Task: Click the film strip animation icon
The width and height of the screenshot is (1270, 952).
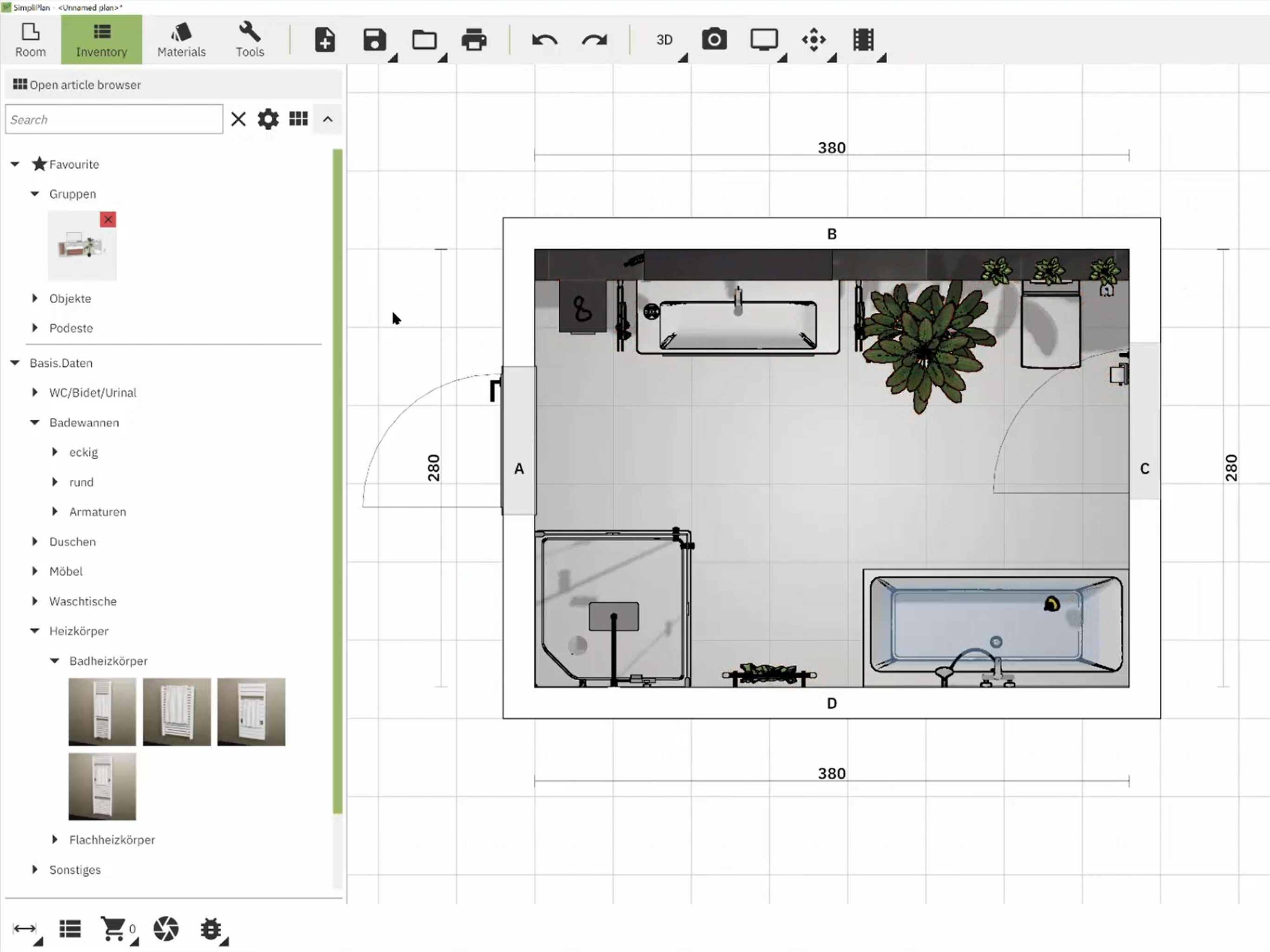Action: (863, 40)
